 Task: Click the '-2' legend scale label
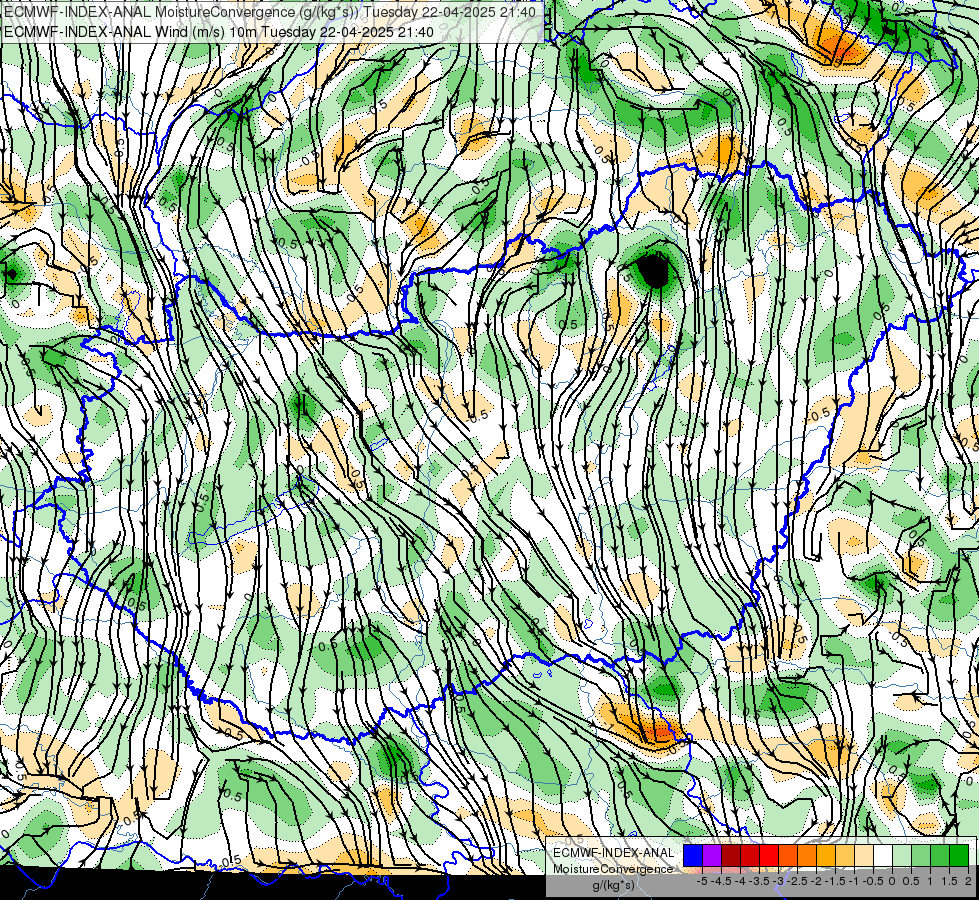point(816,881)
